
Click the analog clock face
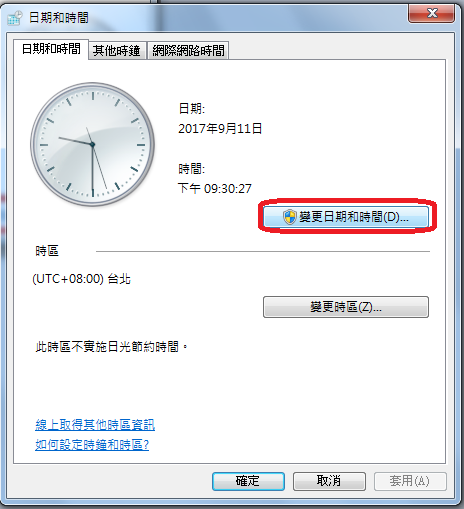coord(92,144)
